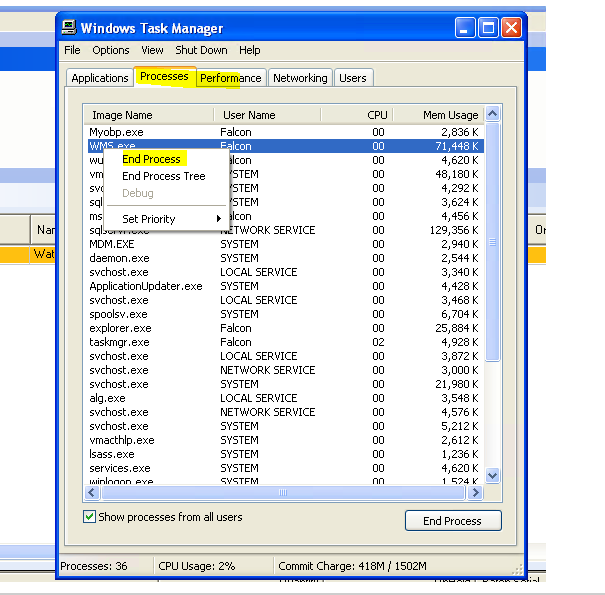Click the vertical scrollbar thumb

tap(493, 242)
